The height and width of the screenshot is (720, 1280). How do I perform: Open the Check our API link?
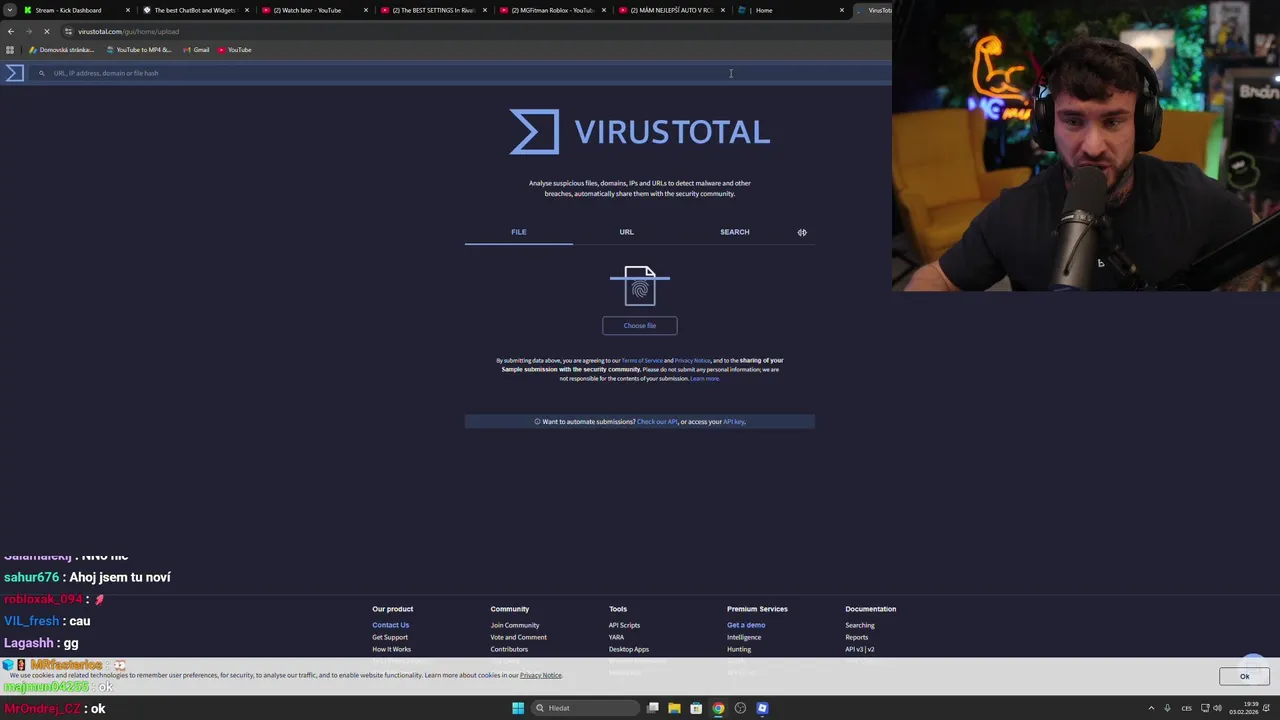click(657, 422)
